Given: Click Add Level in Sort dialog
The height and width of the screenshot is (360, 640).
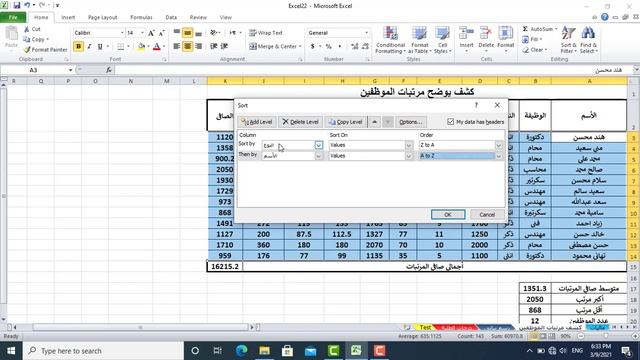Looking at the screenshot, I should (x=257, y=122).
